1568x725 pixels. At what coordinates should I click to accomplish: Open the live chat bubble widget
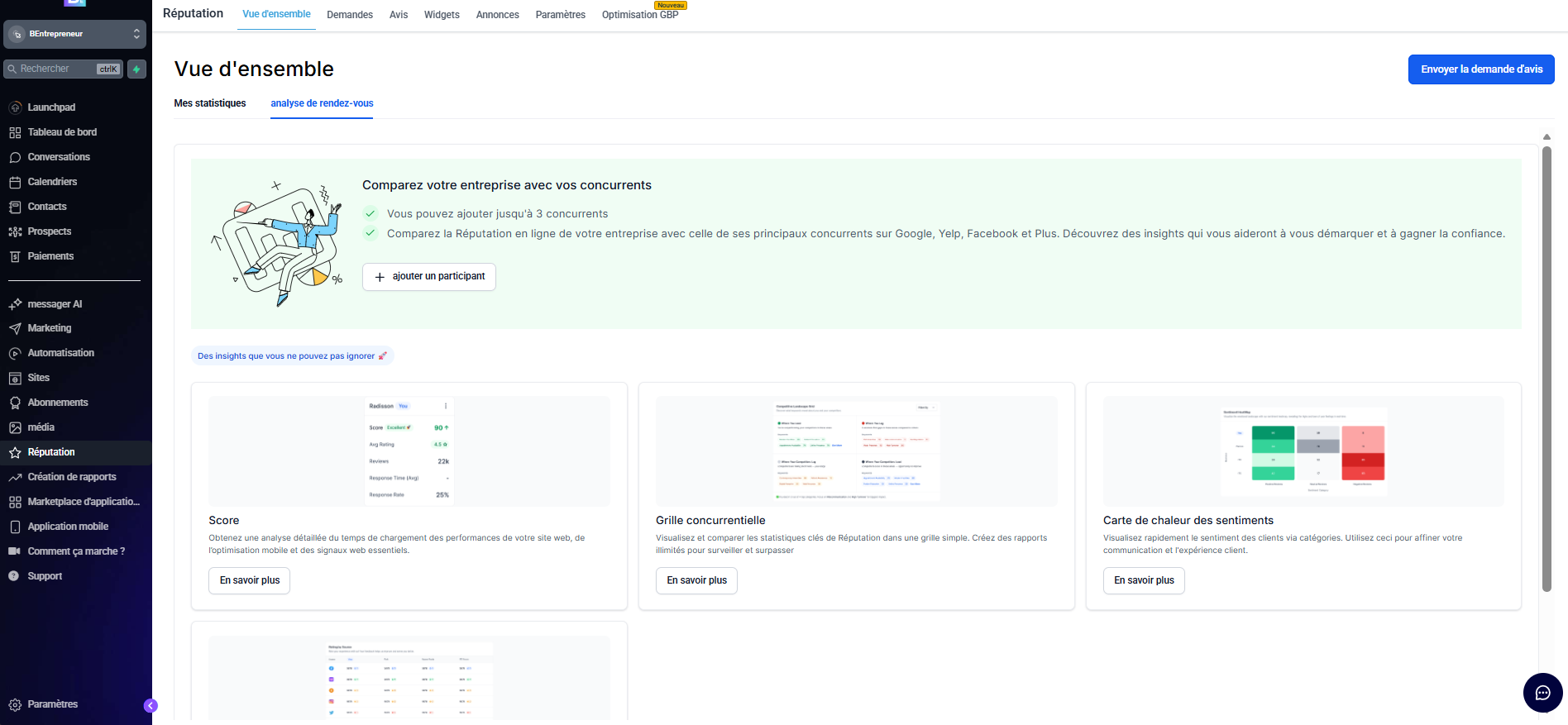click(x=1543, y=693)
